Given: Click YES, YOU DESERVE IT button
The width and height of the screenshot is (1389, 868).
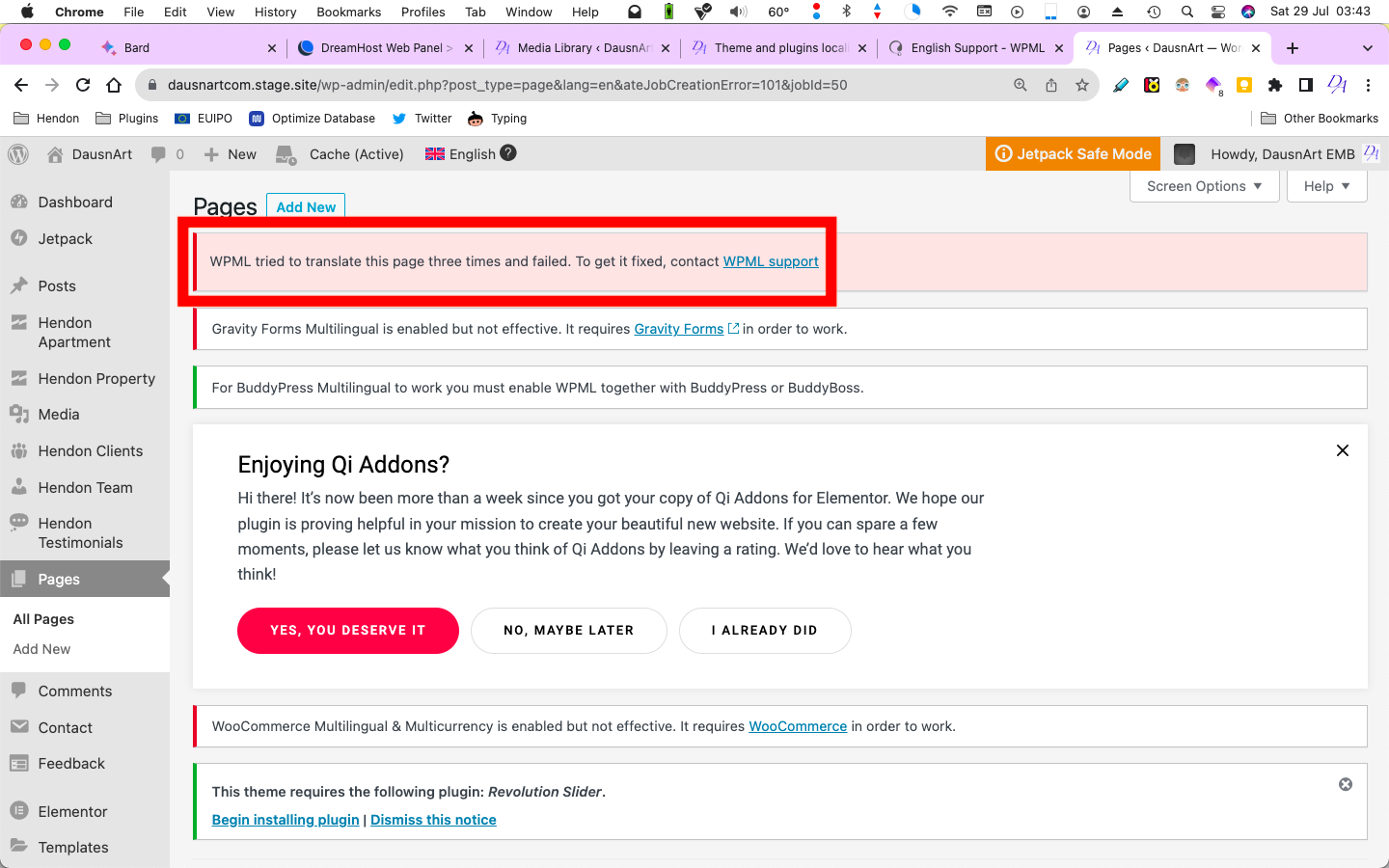Looking at the screenshot, I should pos(348,631).
